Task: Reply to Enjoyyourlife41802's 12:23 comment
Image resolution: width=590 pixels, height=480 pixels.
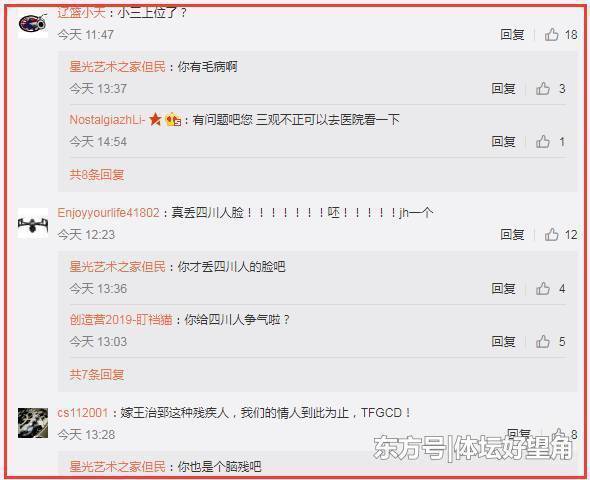Action: click(x=512, y=234)
